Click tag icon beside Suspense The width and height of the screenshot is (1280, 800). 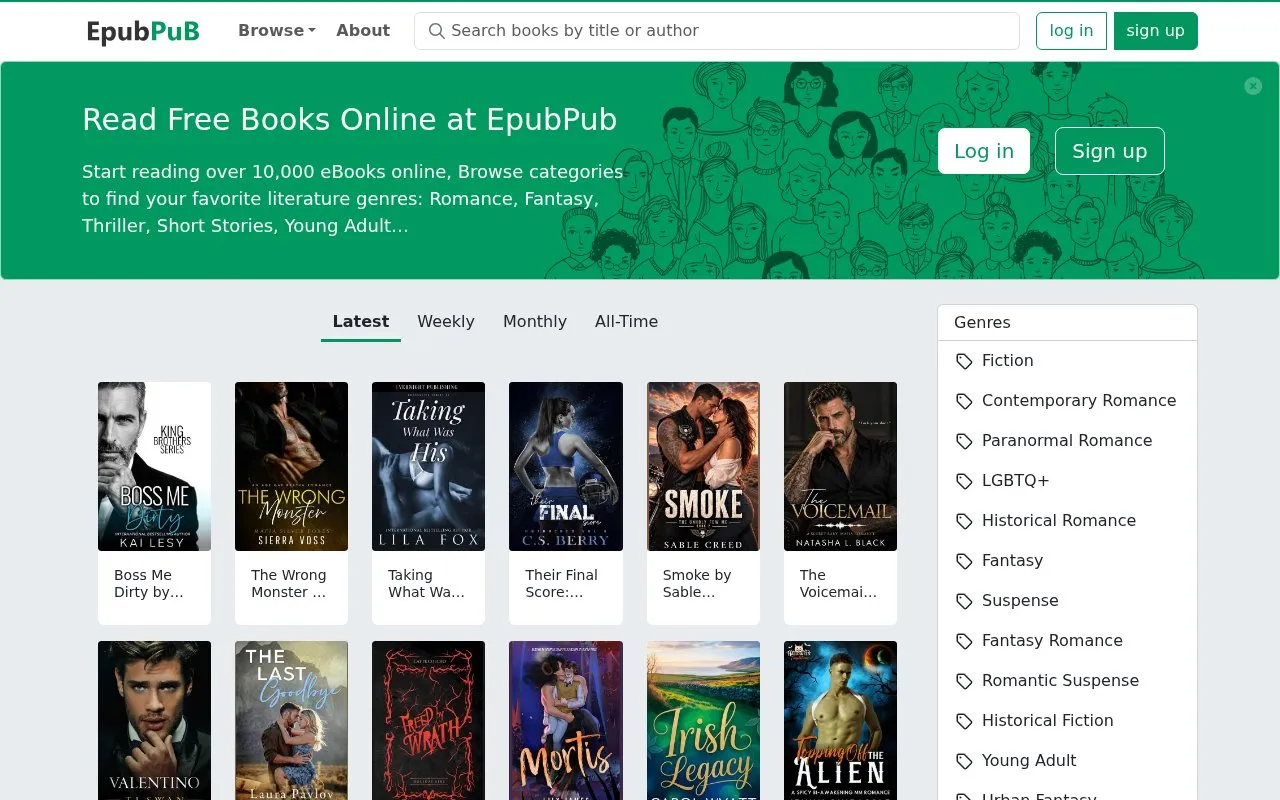(x=964, y=601)
